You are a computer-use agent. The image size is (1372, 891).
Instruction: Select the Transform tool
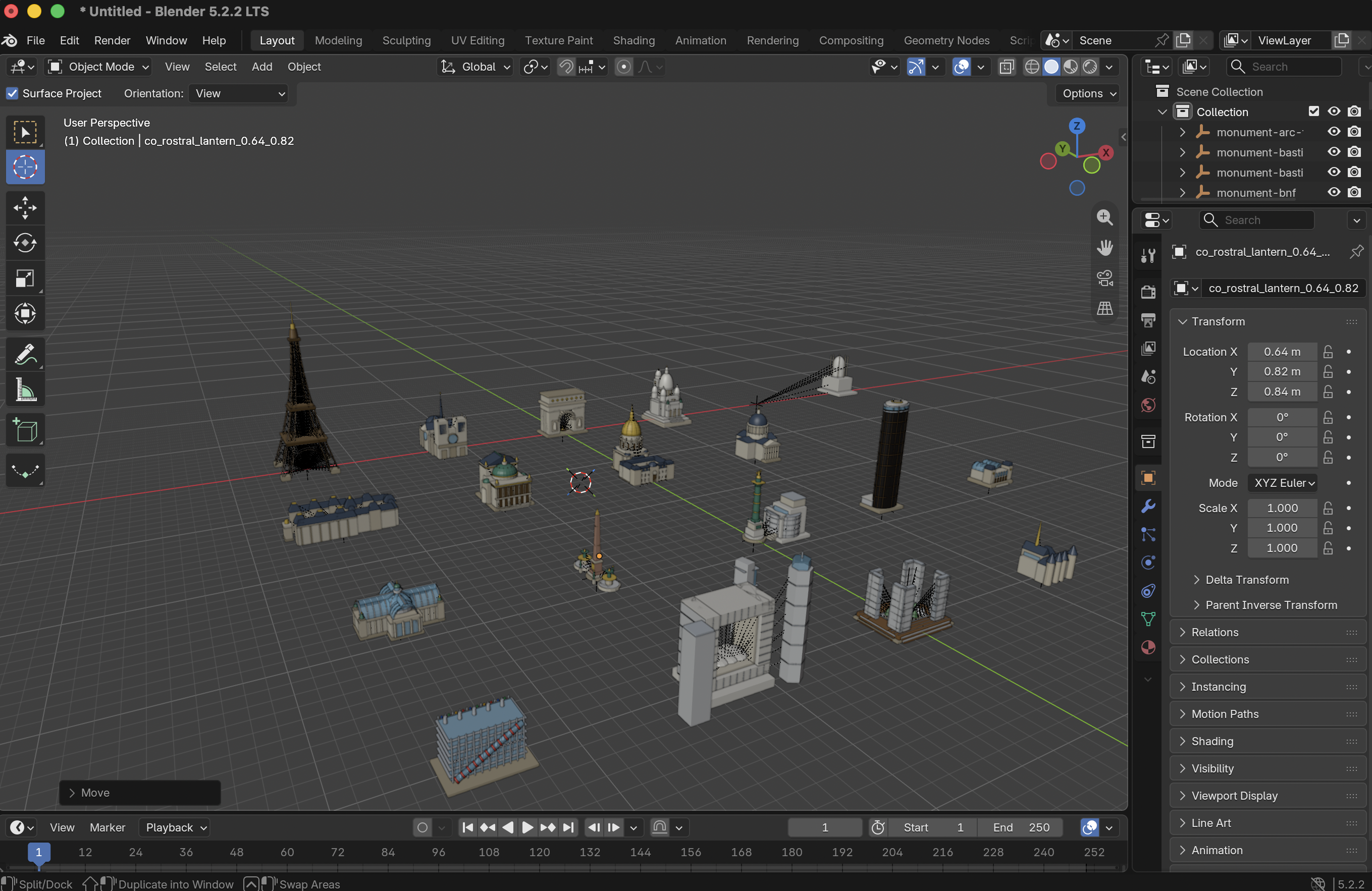pos(25,313)
